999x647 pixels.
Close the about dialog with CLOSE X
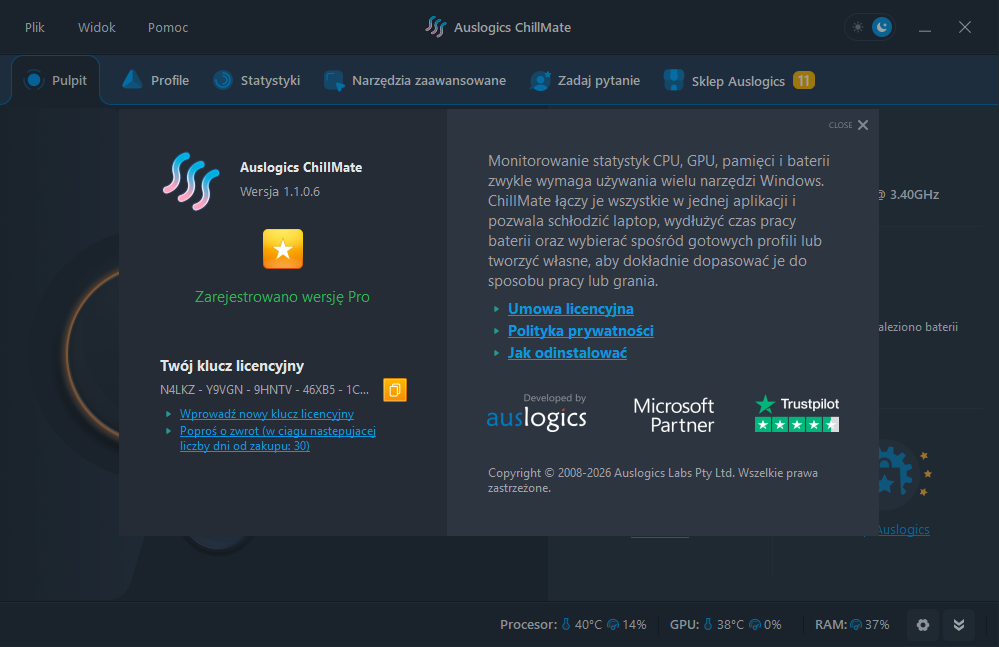[x=849, y=125]
